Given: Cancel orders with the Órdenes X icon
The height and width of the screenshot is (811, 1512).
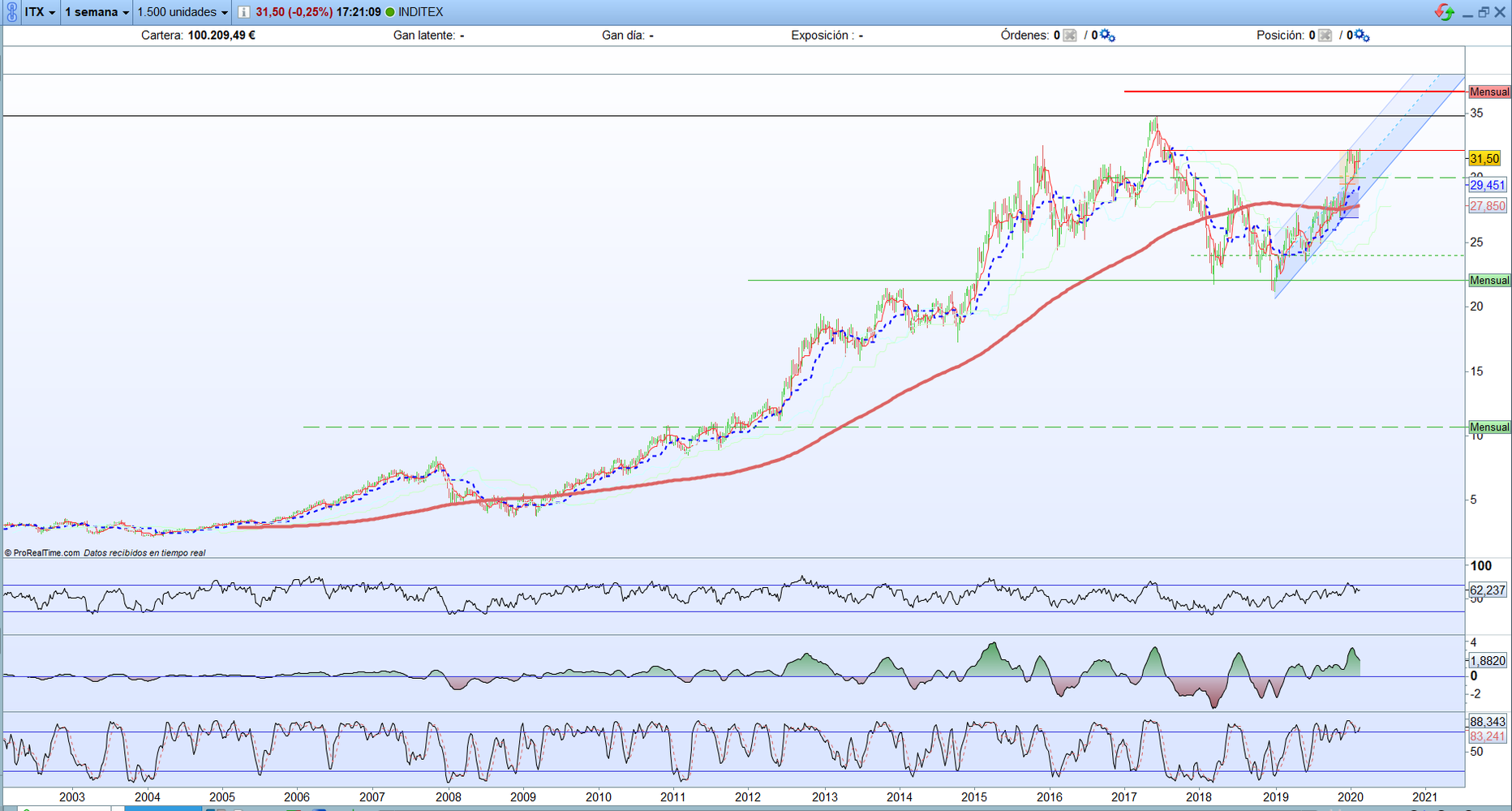Looking at the screenshot, I should point(1070,36).
